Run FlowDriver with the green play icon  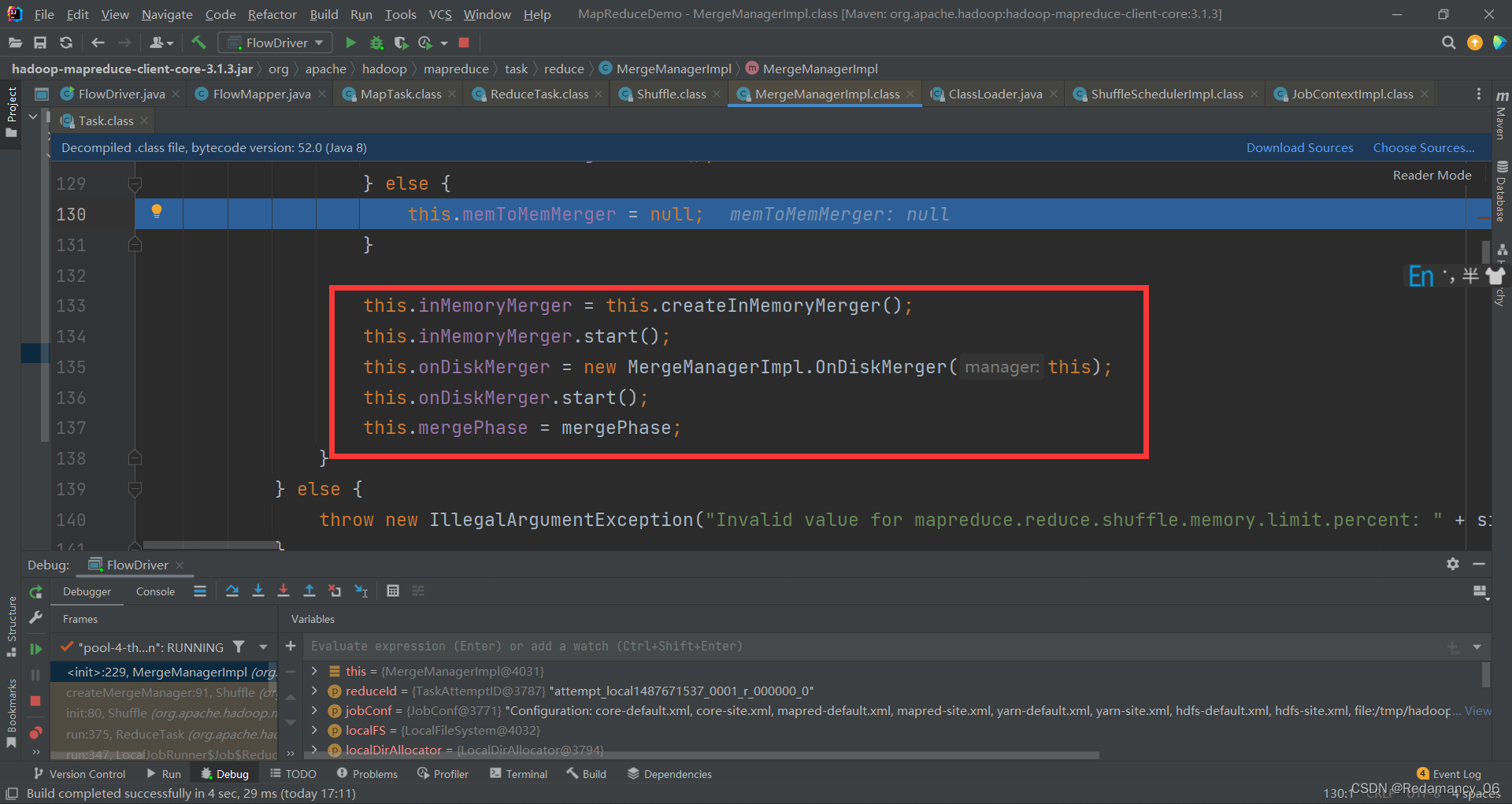tap(351, 43)
